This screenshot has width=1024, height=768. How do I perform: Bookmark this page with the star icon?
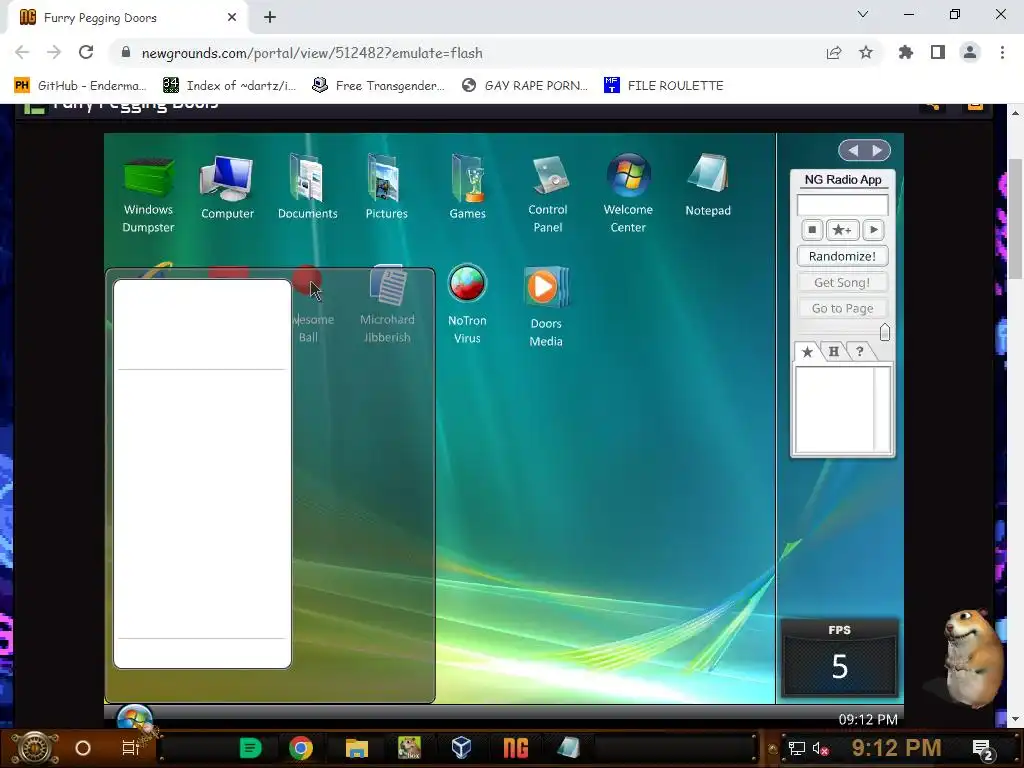pos(866,52)
